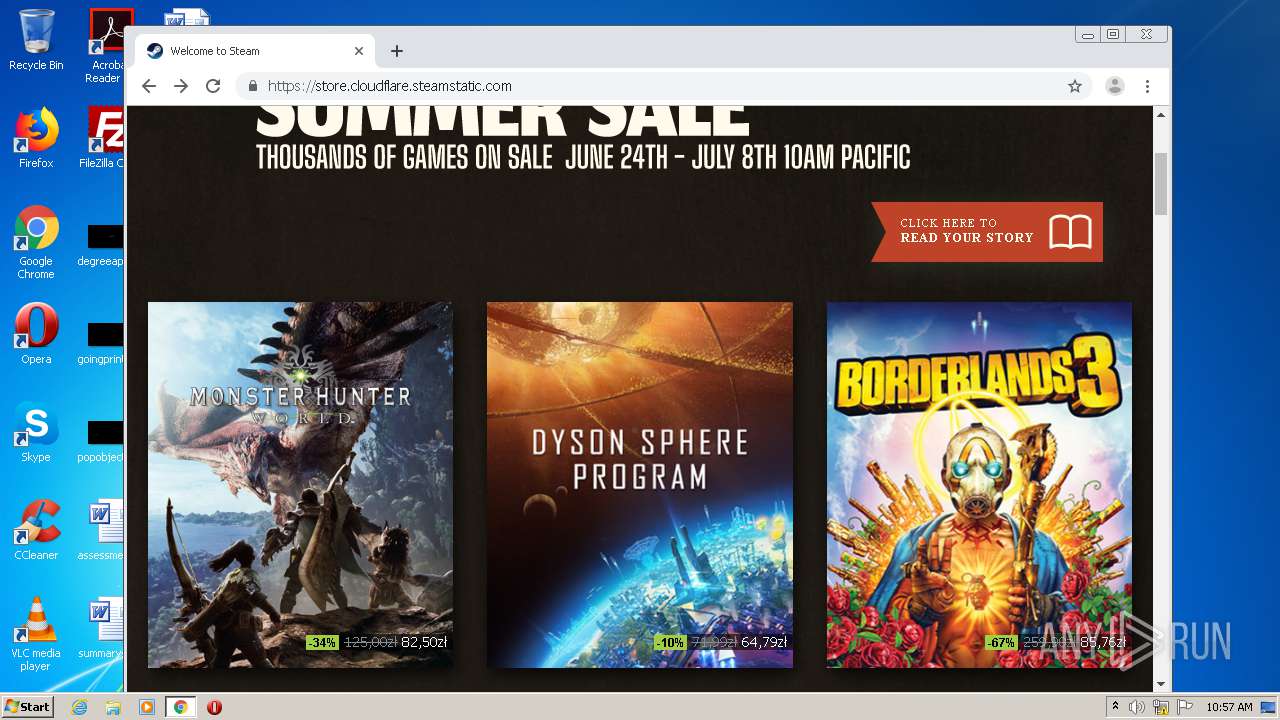Screen dimensions: 1280x720
Task: Click the 64,79zł price on Dyson Sphere Program
Action: [x=764, y=642]
